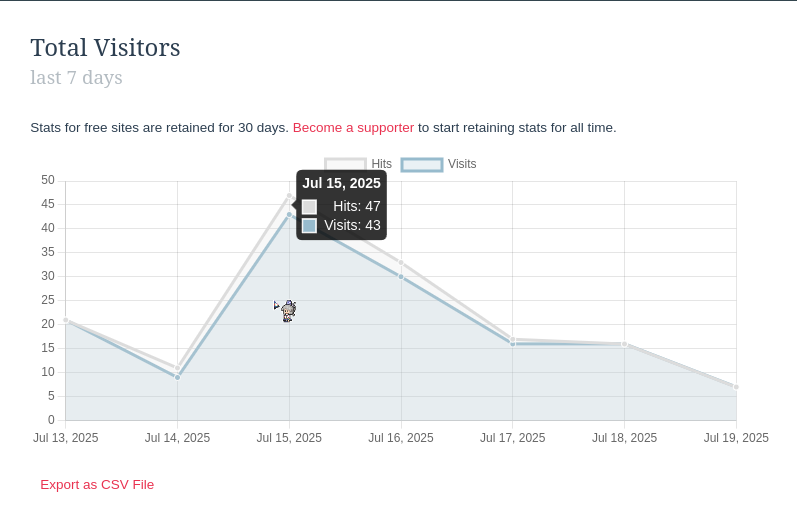Screen dimensions: 797x506
Task: Select the Jul 15 Visits data point
Action: click(x=289, y=215)
